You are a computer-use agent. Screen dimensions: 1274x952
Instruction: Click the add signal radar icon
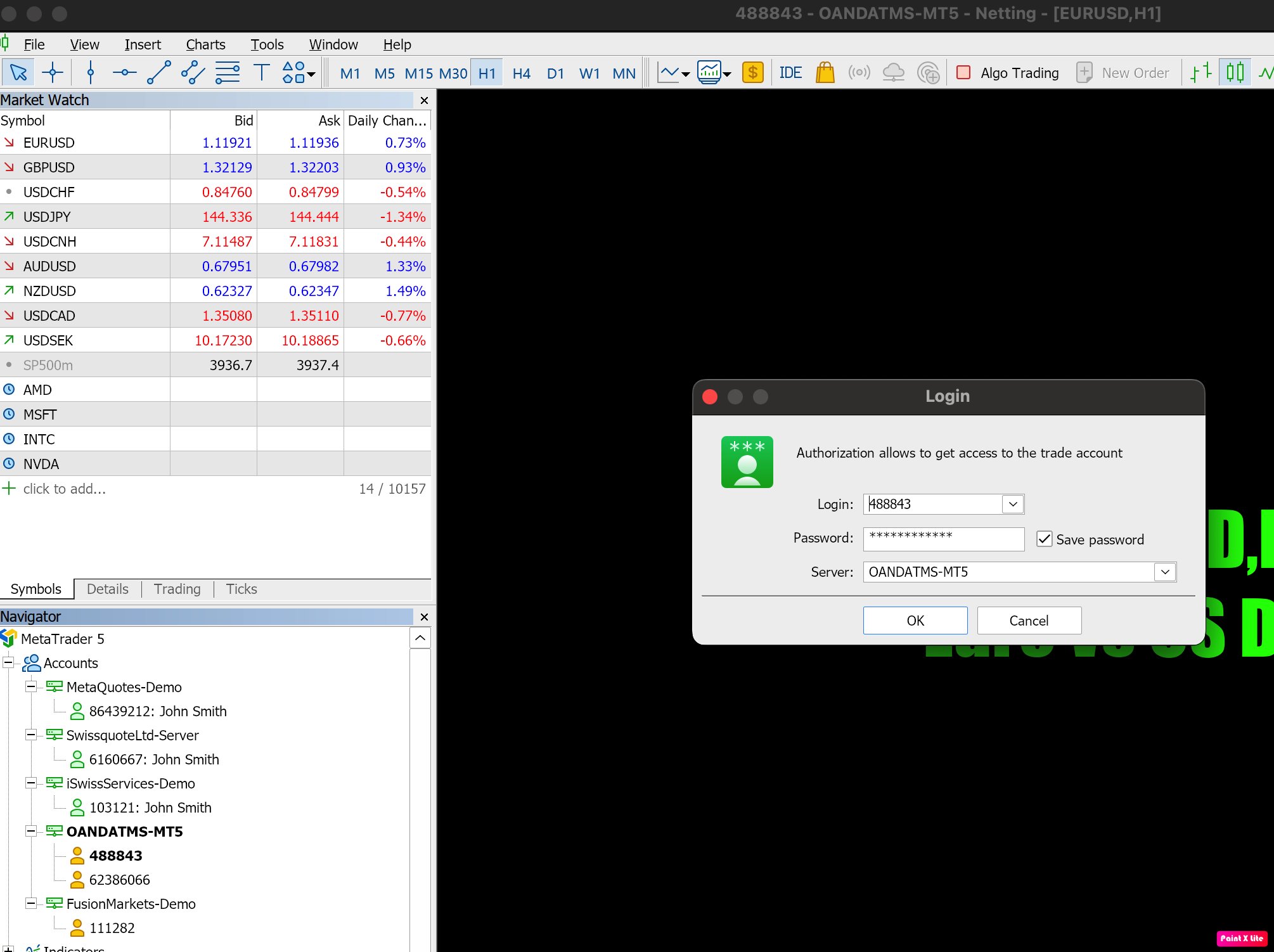click(x=929, y=73)
